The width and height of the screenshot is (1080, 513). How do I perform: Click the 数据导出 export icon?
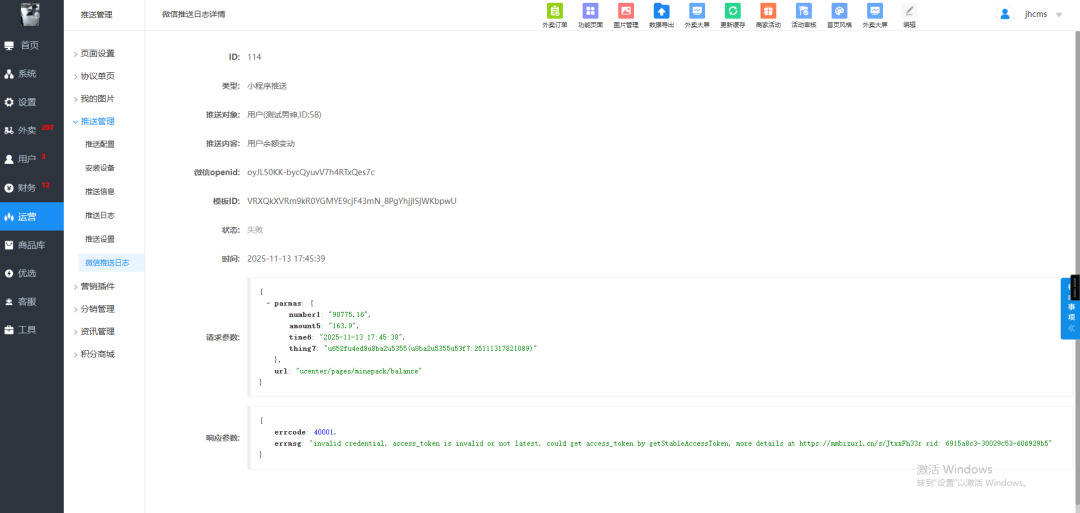pos(661,14)
